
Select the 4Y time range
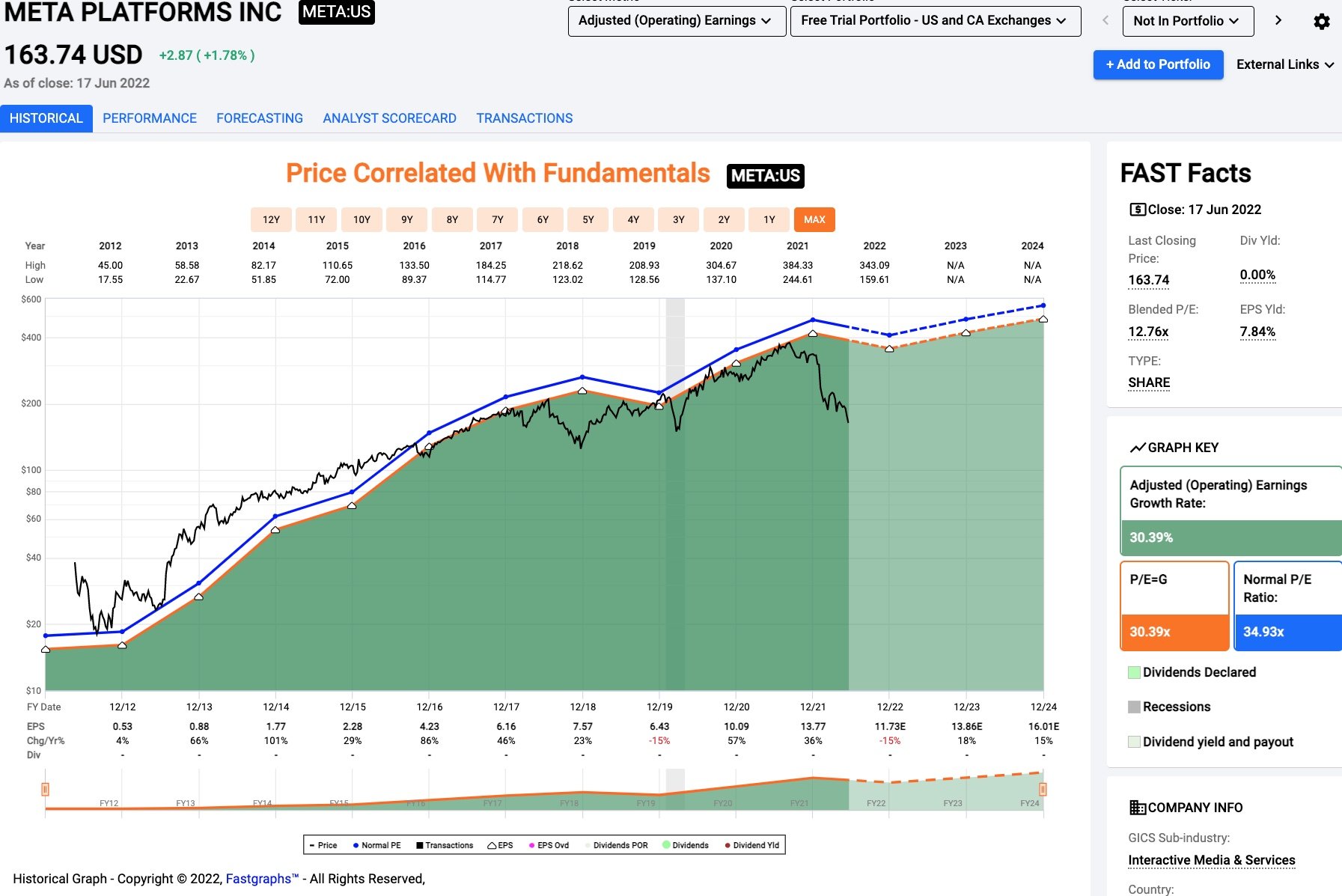[x=633, y=219]
